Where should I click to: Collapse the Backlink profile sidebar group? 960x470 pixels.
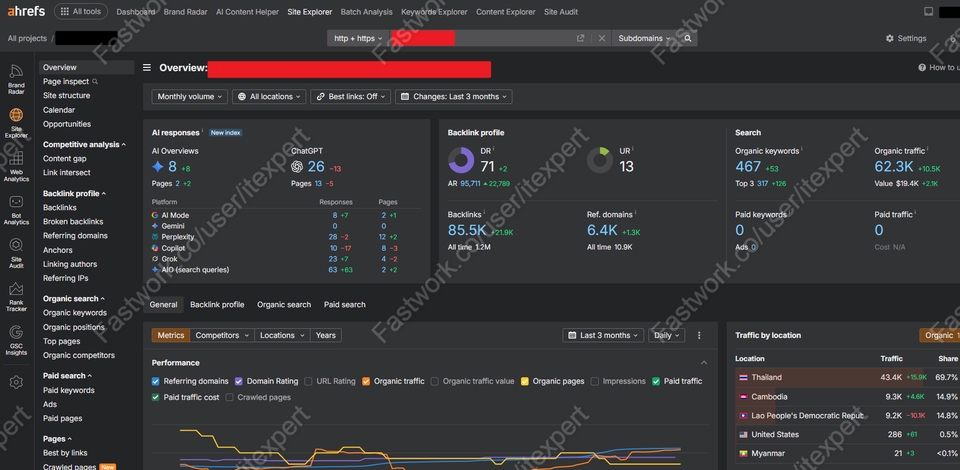pos(74,193)
